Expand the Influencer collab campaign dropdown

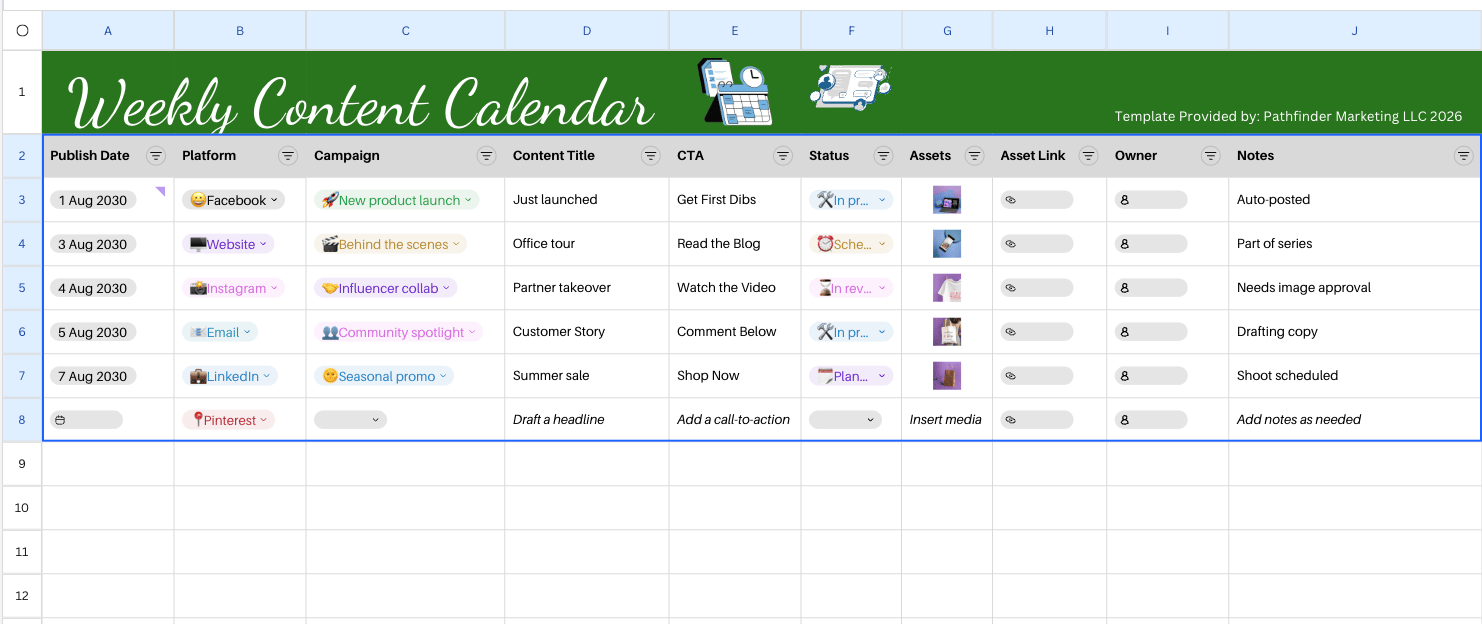385,288
